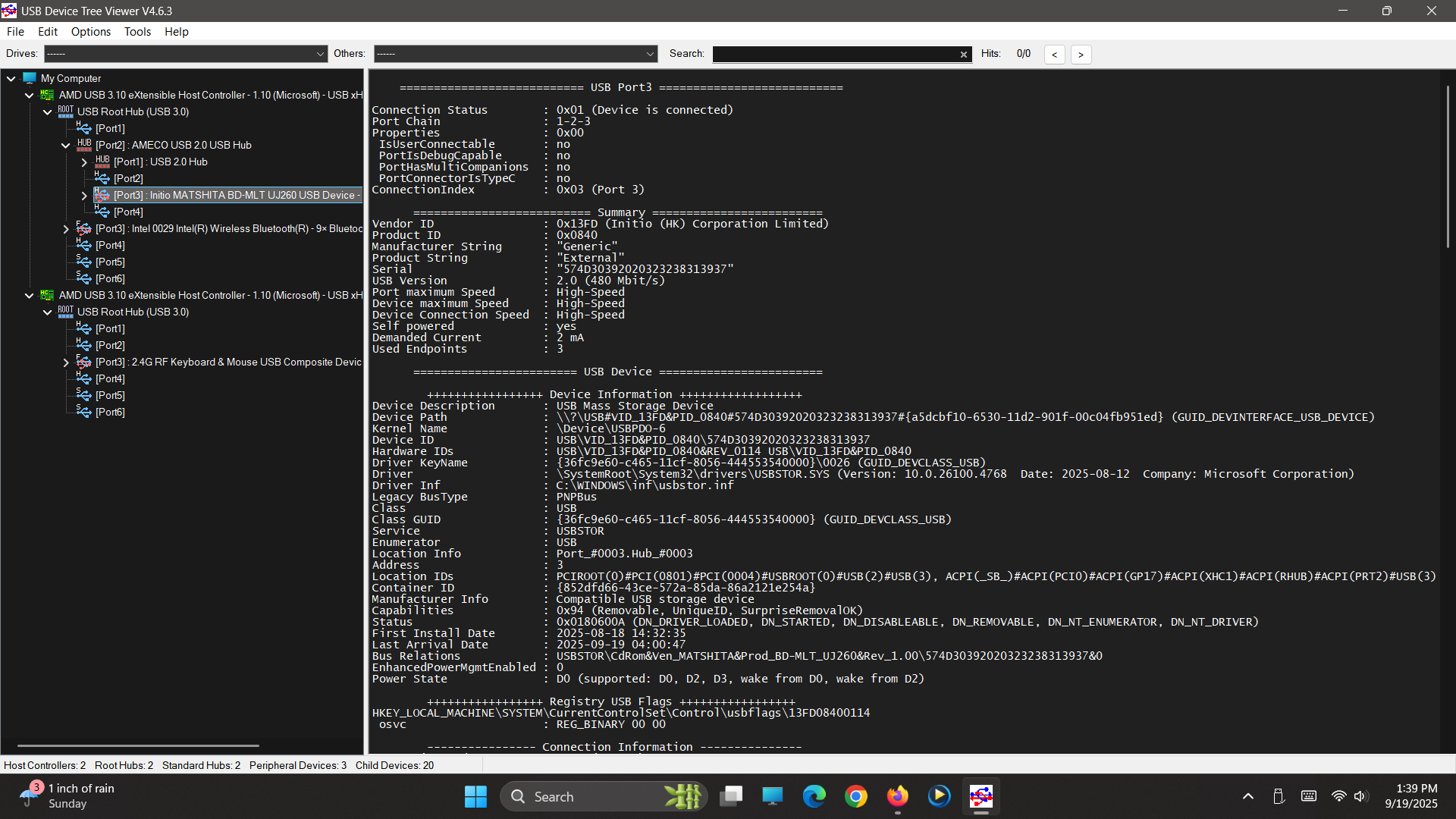Show hidden tray icons chevron
1456x819 pixels.
[x=1247, y=796]
